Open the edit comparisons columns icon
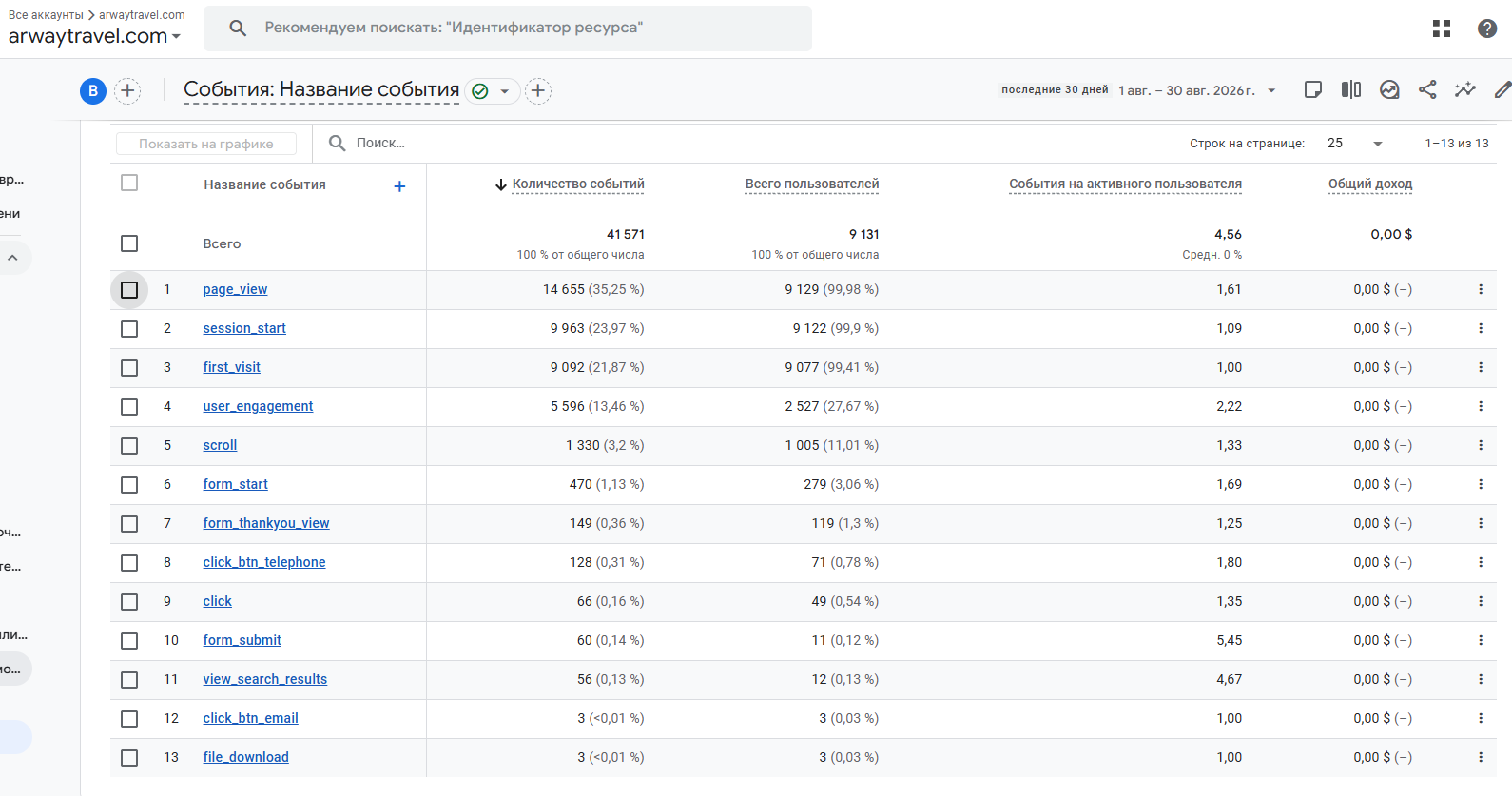The image size is (1512, 796). [1351, 89]
